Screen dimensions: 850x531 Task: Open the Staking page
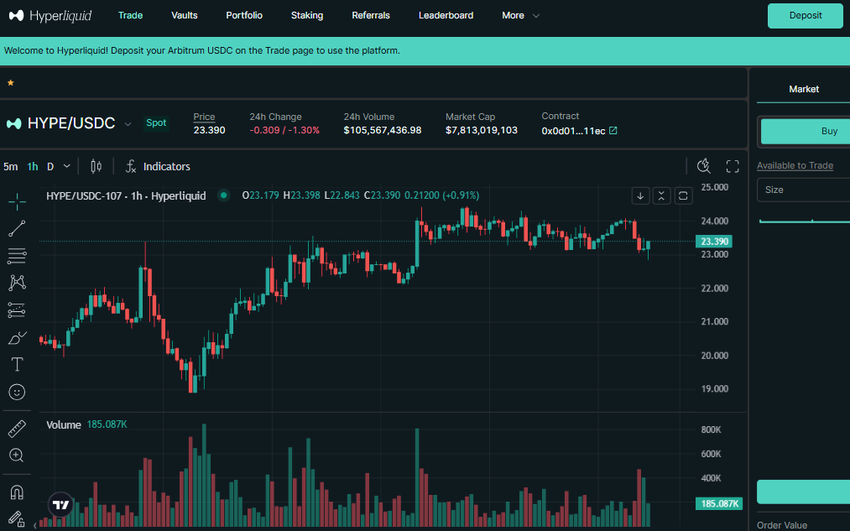[x=307, y=16]
